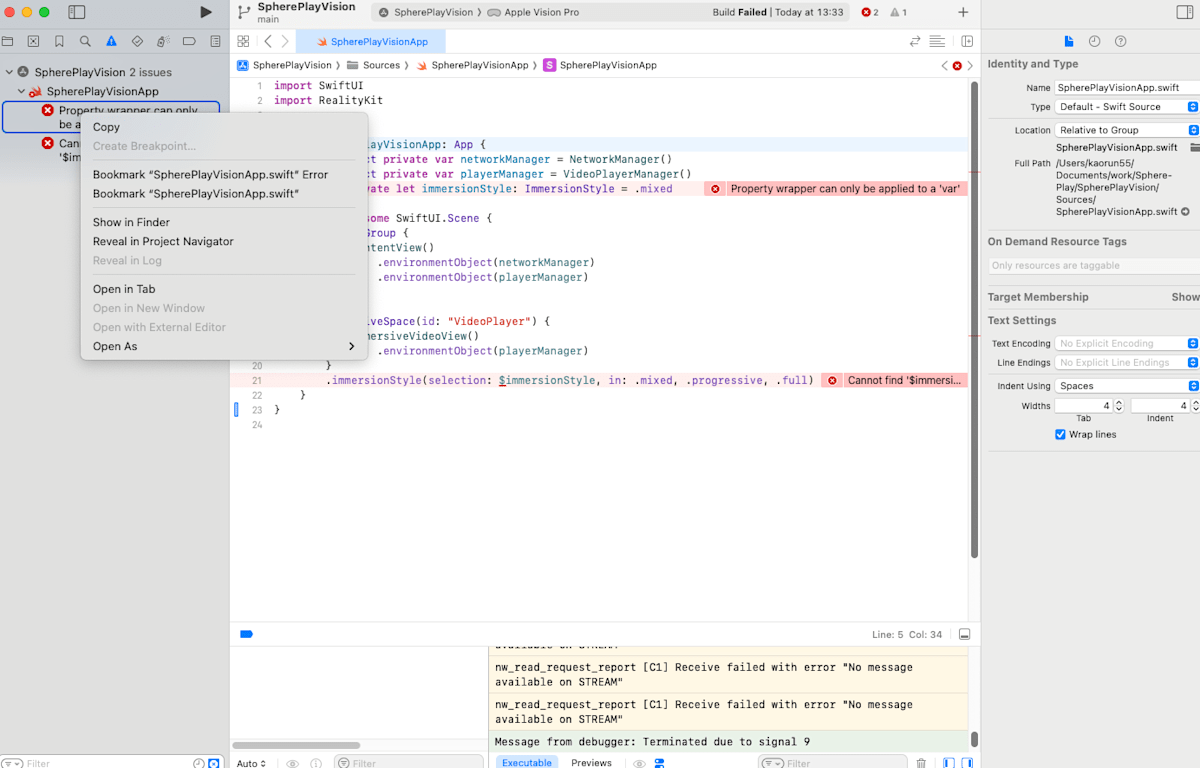Uncheck the Wrap lines checkbox
This screenshot has width=1200, height=768.
point(1060,434)
